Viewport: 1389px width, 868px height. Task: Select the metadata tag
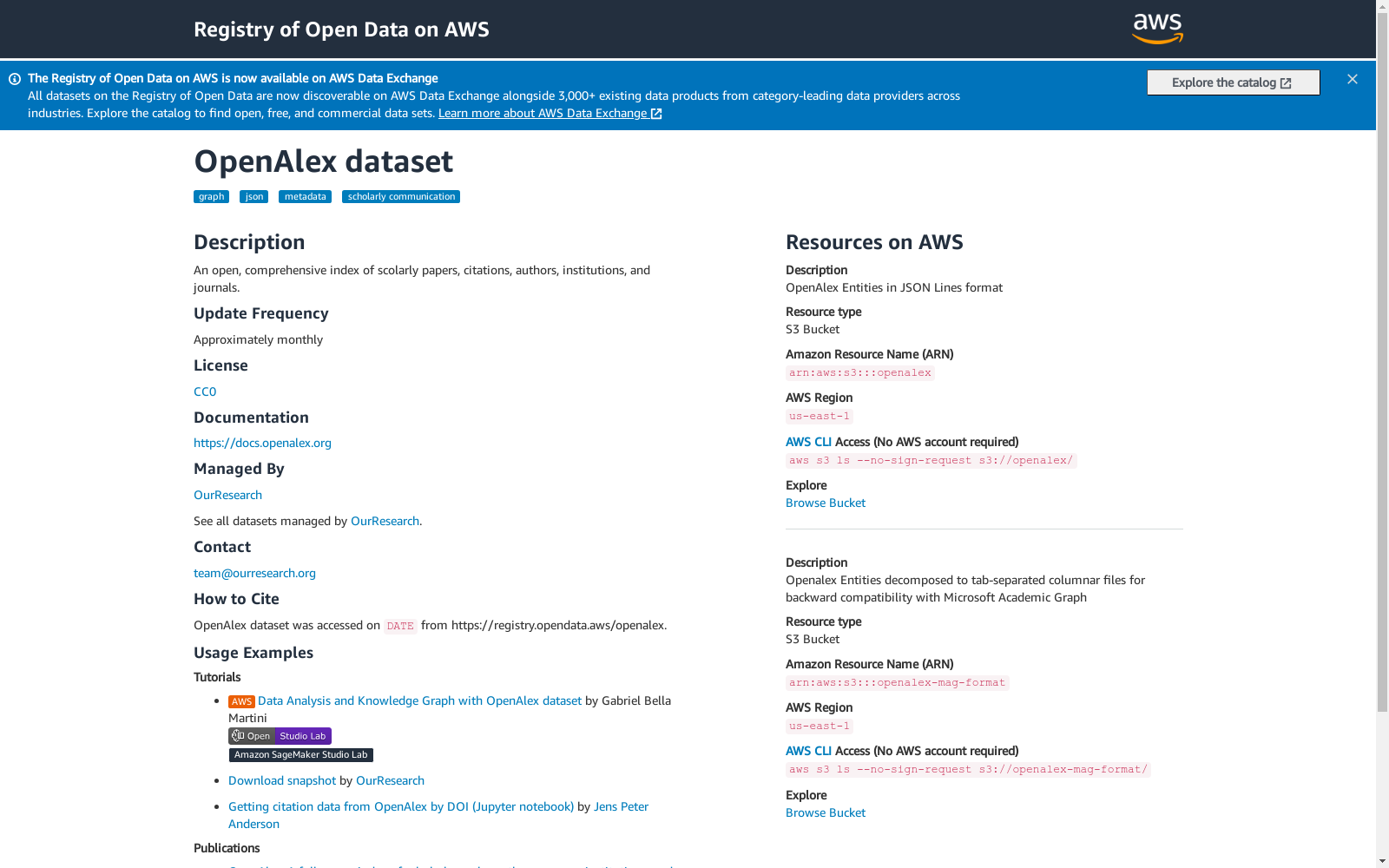pyautogui.click(x=305, y=197)
